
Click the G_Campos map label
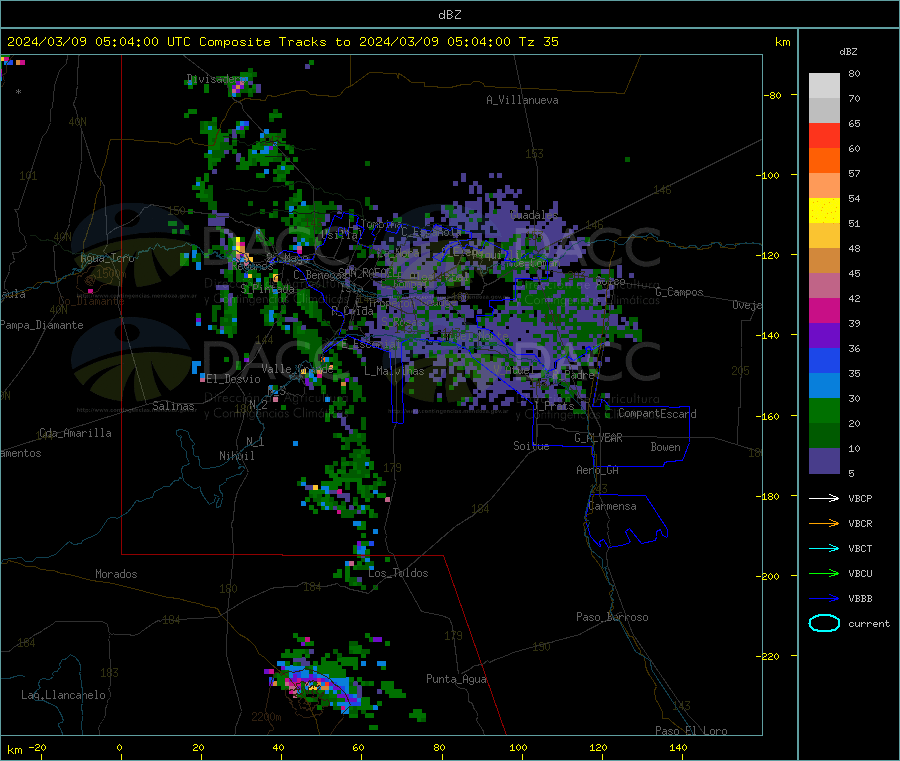(x=679, y=292)
